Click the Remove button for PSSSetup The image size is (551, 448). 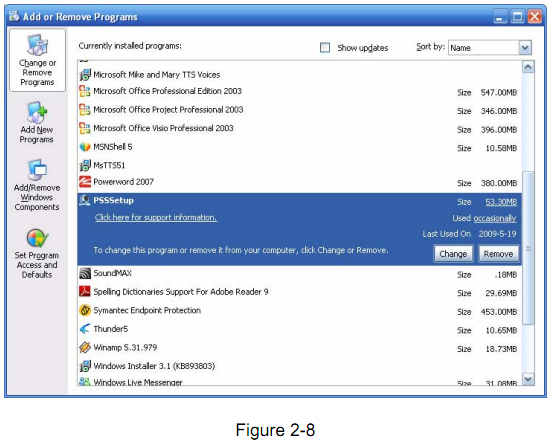pyautogui.click(x=498, y=254)
